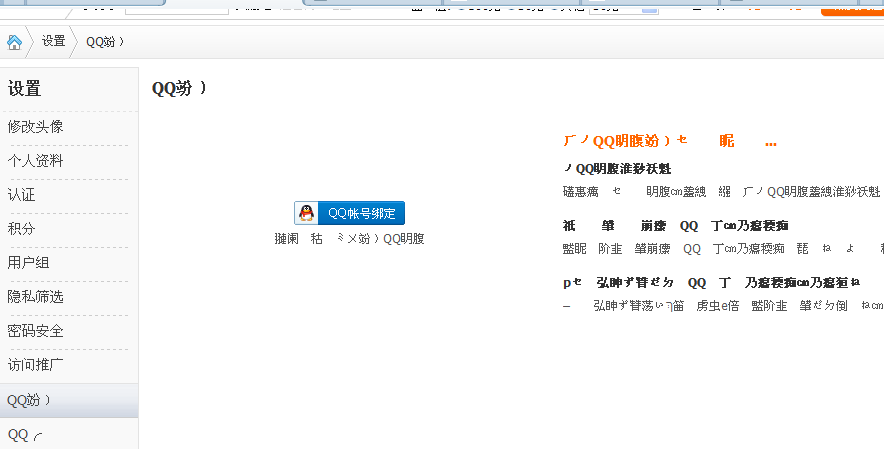Click the QQ penguin icon on bind button

tap(307, 213)
